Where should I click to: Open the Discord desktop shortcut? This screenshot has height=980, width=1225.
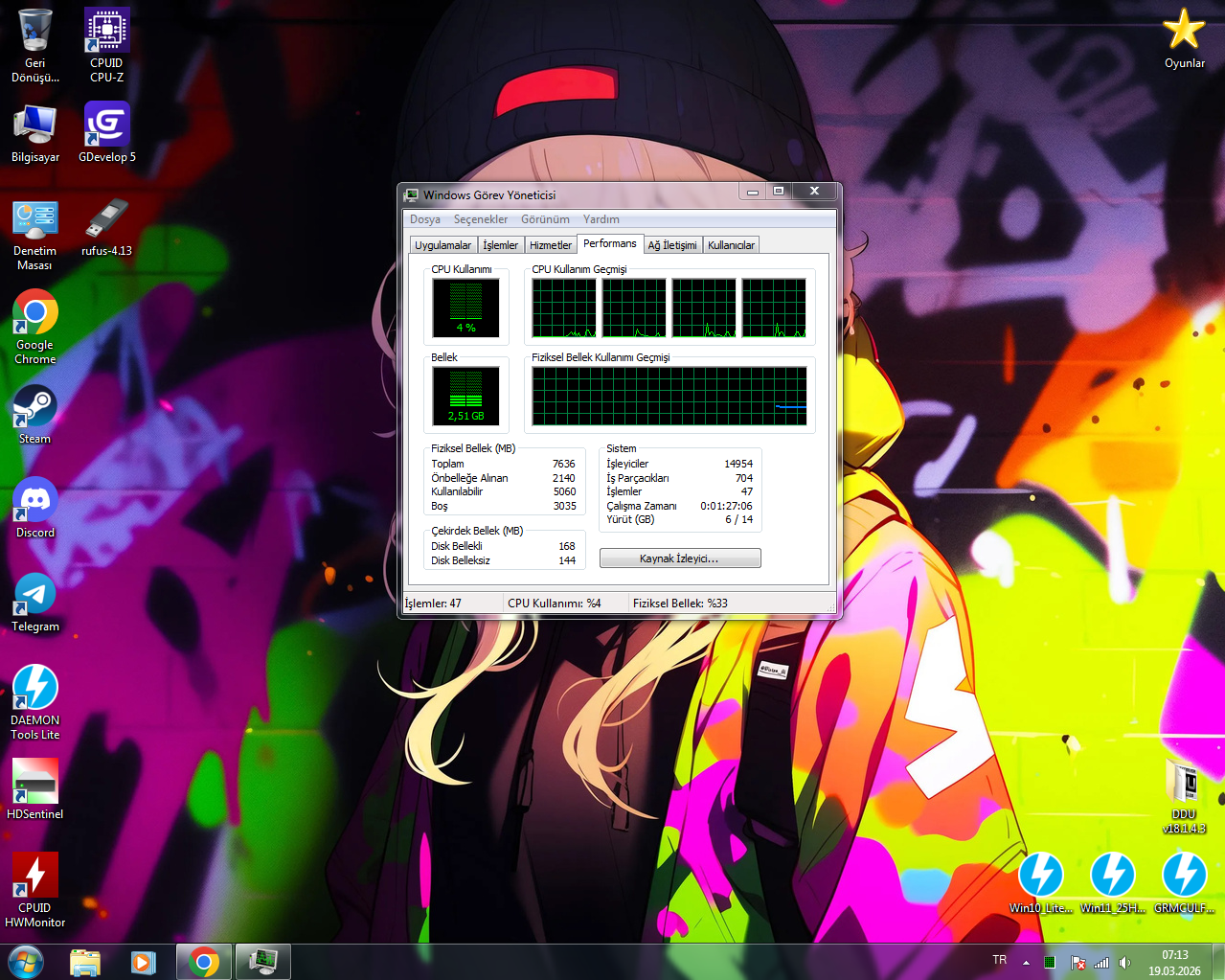tap(35, 508)
